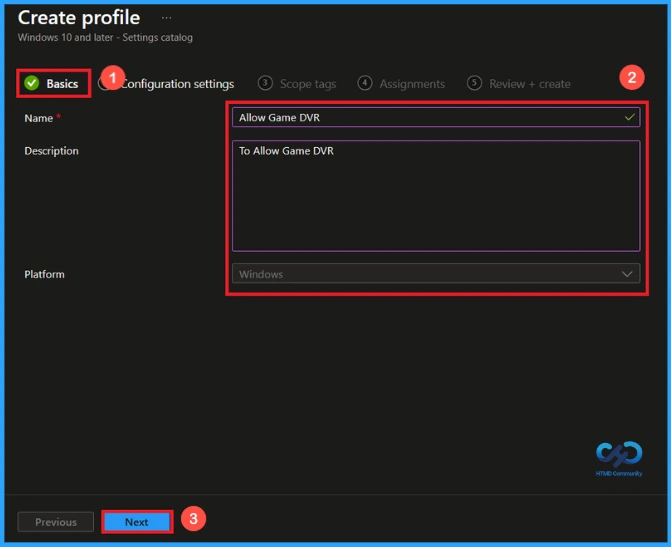
Task: Open the Scope tags step
Action: coord(297,83)
